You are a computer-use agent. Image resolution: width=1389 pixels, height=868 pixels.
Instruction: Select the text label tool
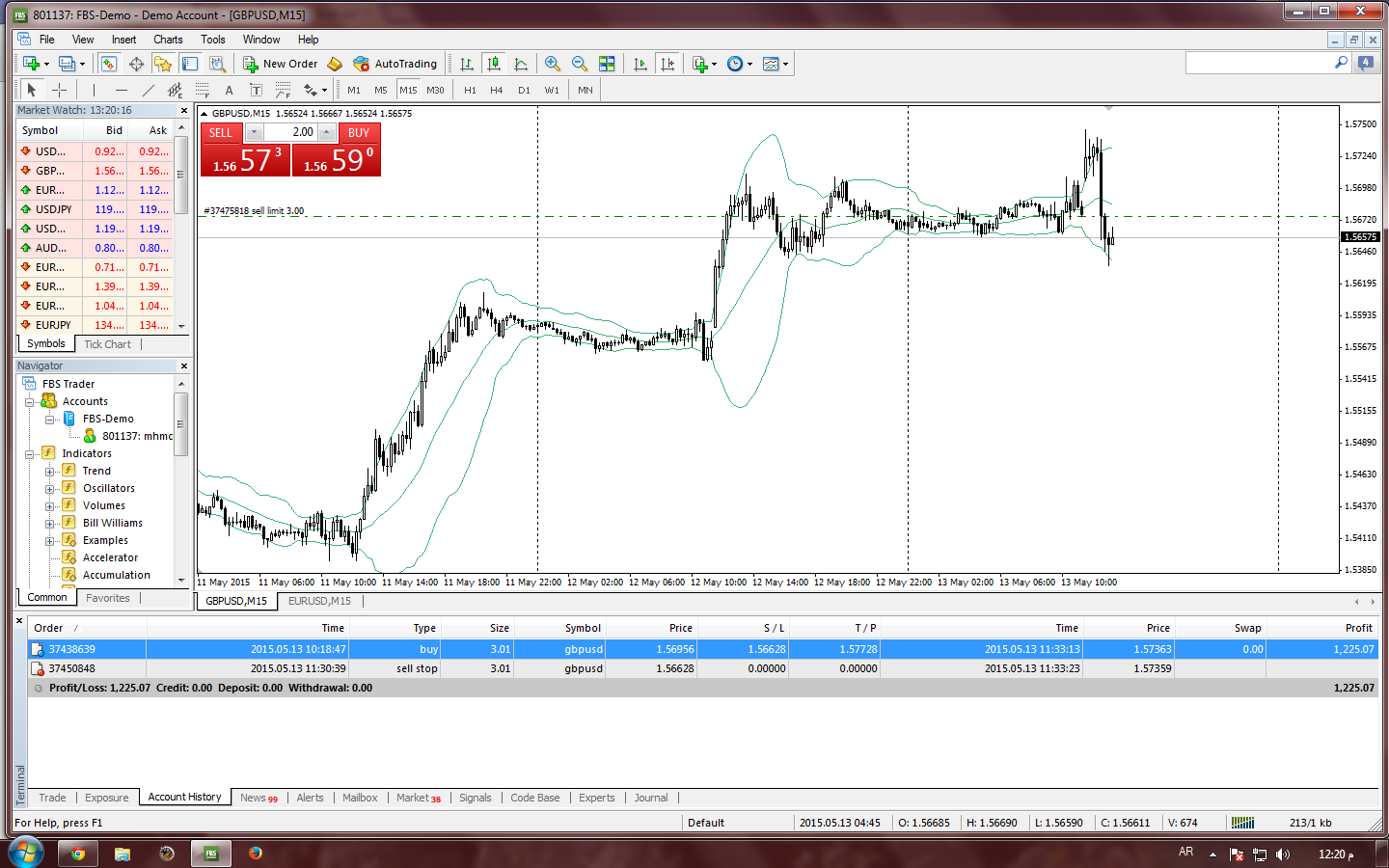point(256,90)
